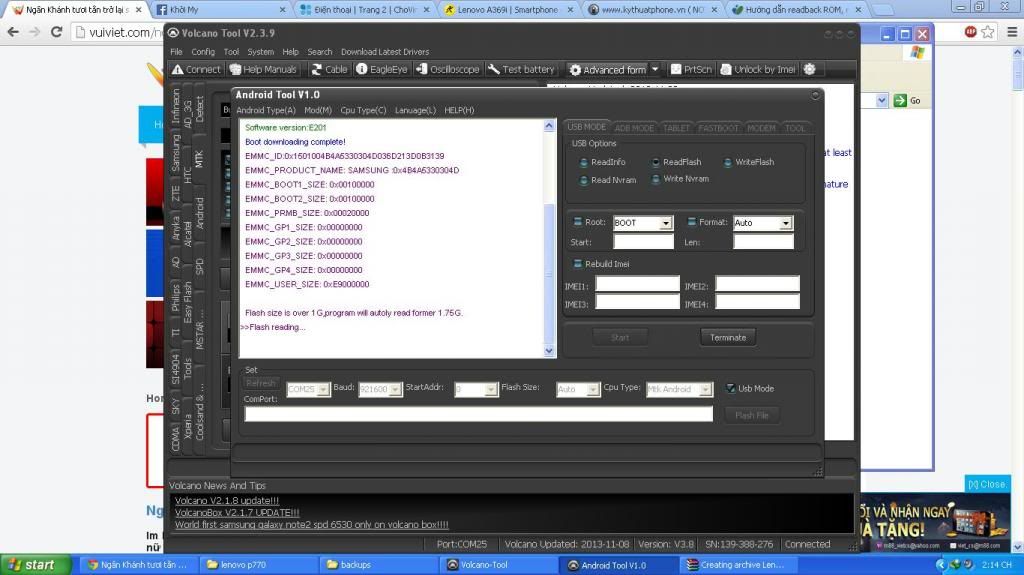The width and height of the screenshot is (1024, 575).
Task: Toggle the Rebuild Imei checkbox
Action: [x=577, y=263]
